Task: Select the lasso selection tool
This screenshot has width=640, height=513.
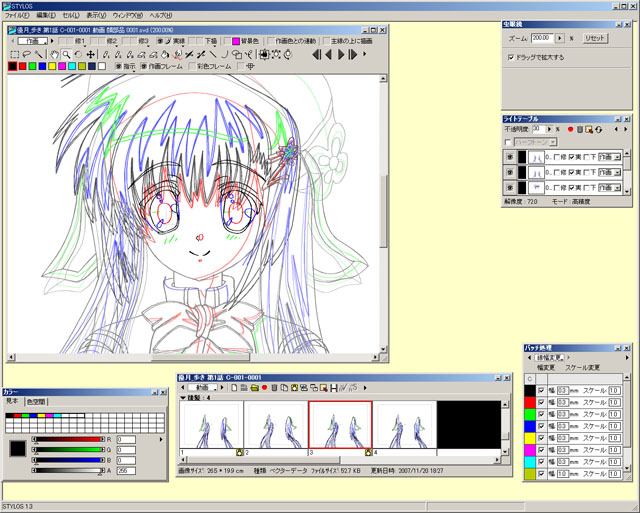Action: [27, 55]
